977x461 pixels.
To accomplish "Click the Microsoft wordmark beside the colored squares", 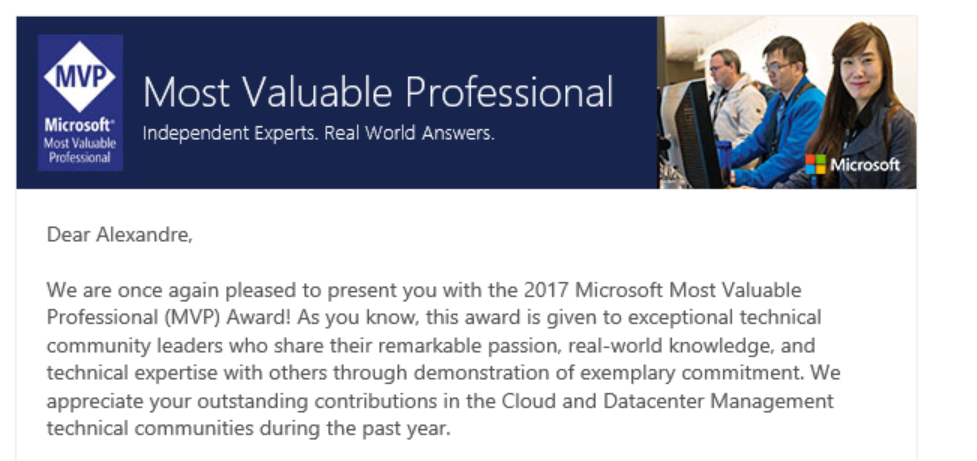I will (x=865, y=165).
